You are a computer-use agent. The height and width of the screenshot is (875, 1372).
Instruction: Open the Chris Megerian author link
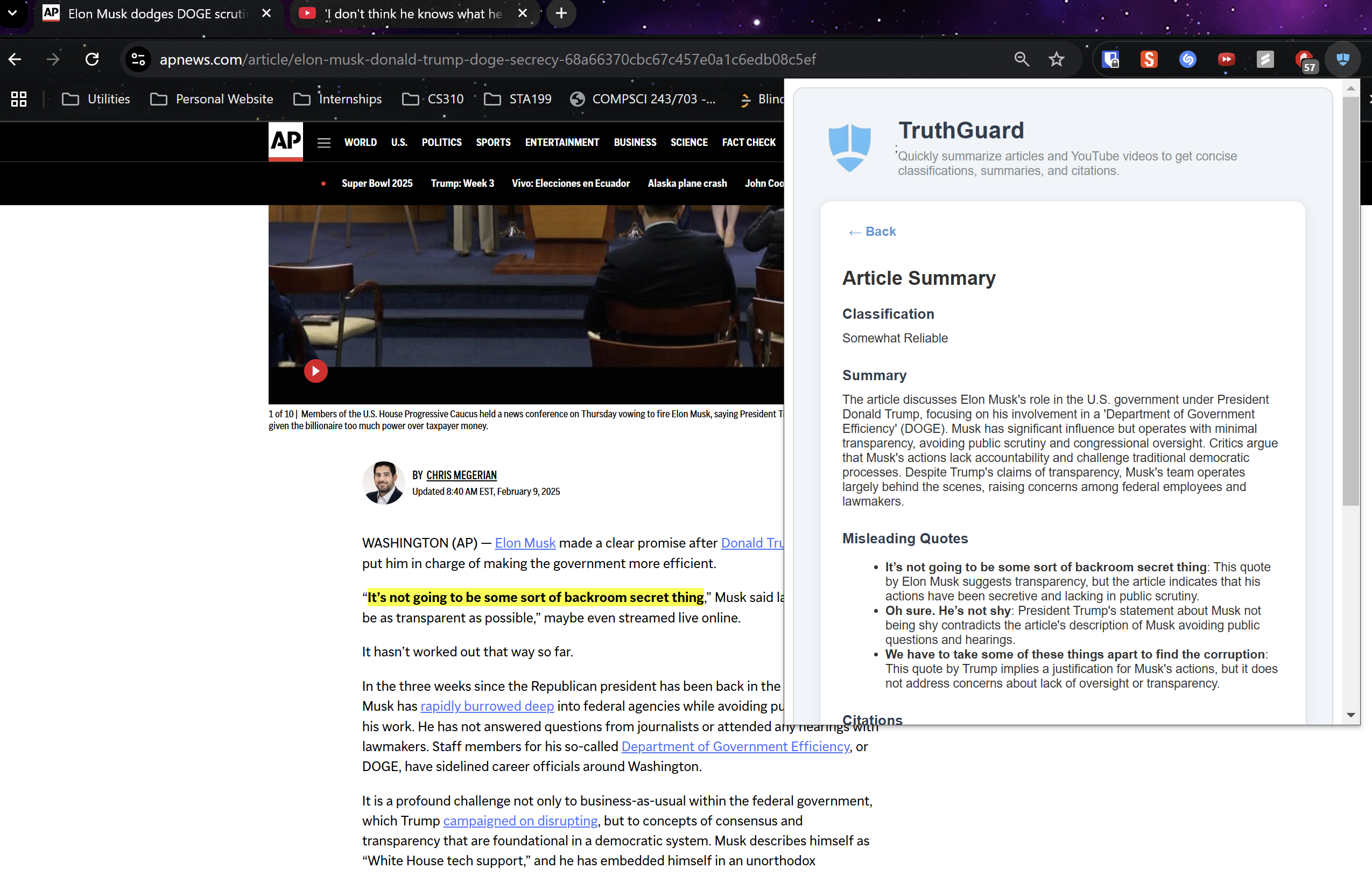coord(461,475)
